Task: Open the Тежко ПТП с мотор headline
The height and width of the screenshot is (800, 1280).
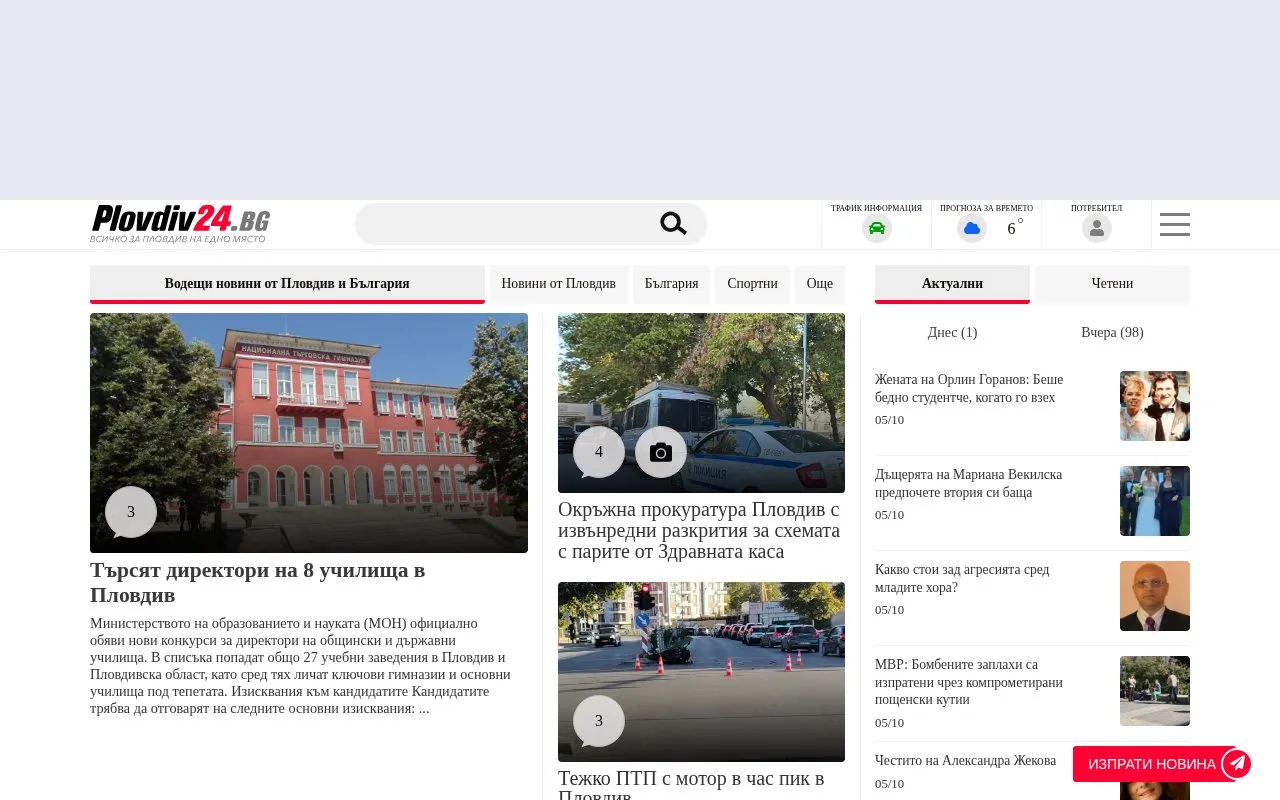Action: (691, 784)
